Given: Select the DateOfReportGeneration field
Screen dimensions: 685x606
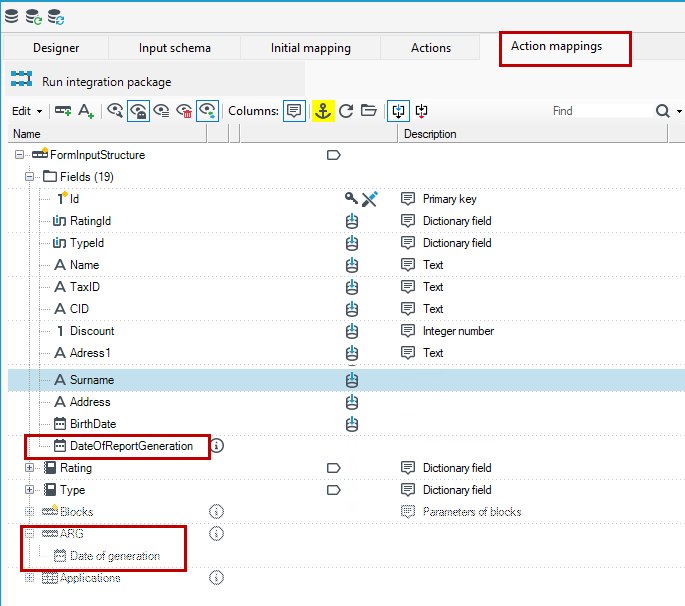Looking at the screenshot, I should pos(131,446).
